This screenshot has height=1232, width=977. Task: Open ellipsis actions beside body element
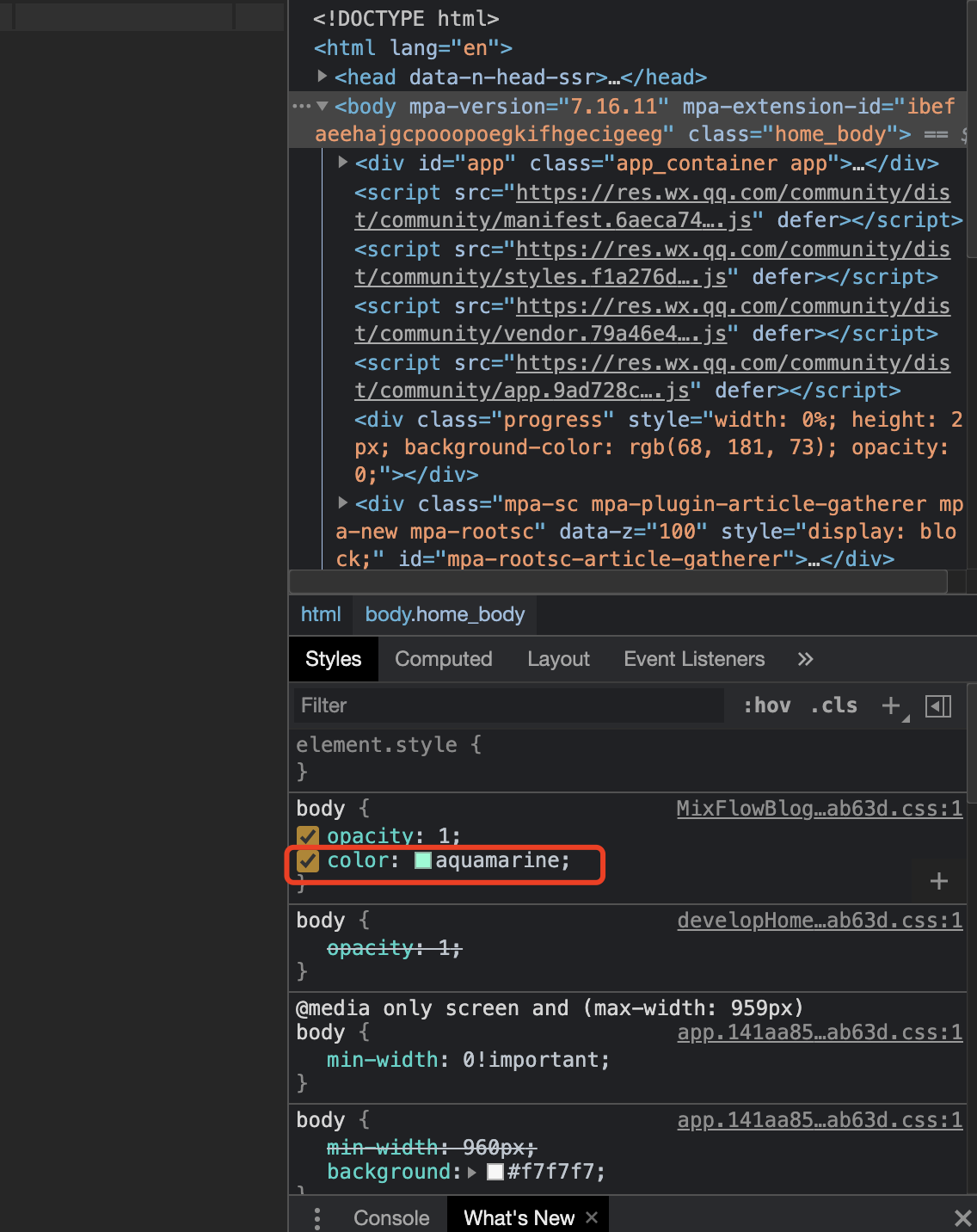(301, 107)
